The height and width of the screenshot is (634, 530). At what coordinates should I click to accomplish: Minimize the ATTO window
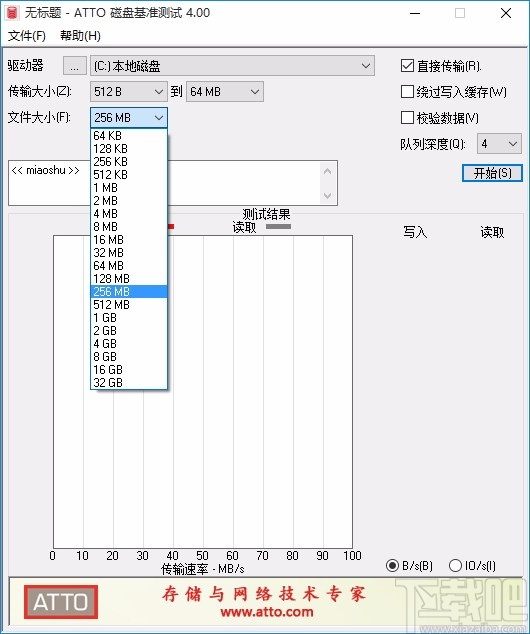tap(415, 13)
